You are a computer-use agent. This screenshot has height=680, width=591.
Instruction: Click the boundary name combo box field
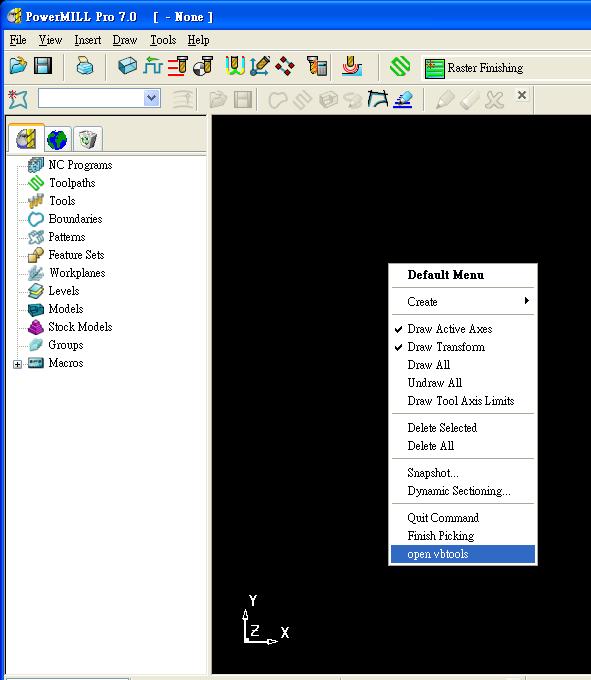pos(99,98)
